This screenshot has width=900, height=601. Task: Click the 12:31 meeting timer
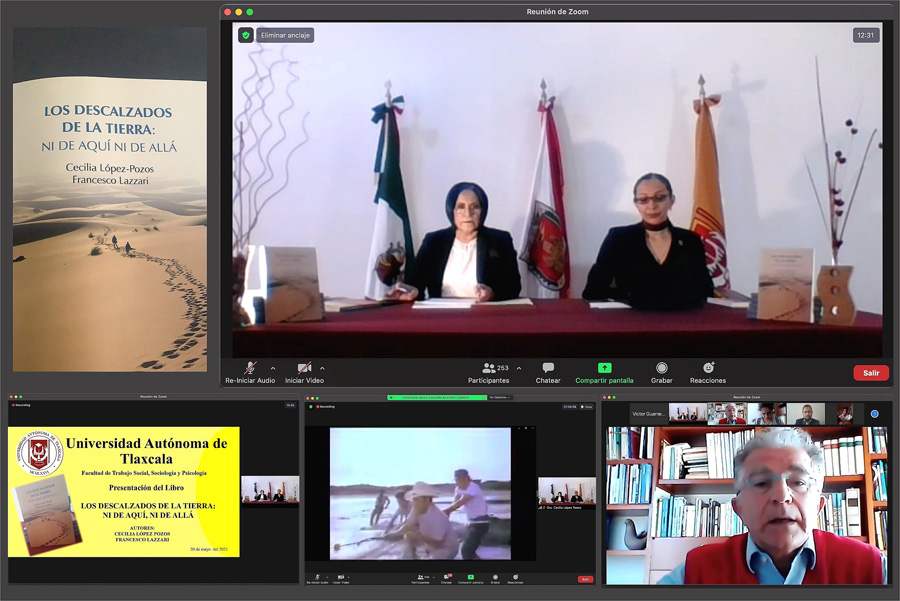pyautogui.click(x=866, y=35)
